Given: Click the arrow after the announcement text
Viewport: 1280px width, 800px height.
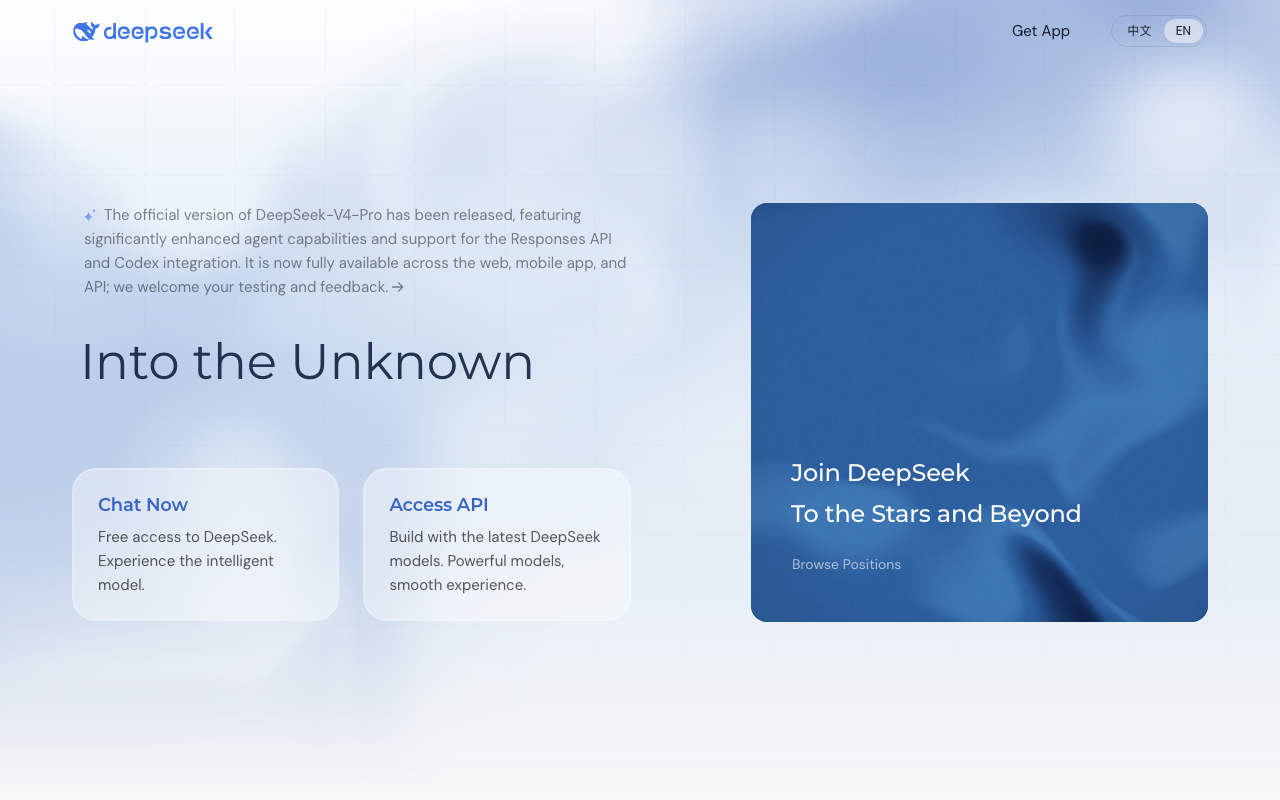Looking at the screenshot, I should [x=398, y=287].
